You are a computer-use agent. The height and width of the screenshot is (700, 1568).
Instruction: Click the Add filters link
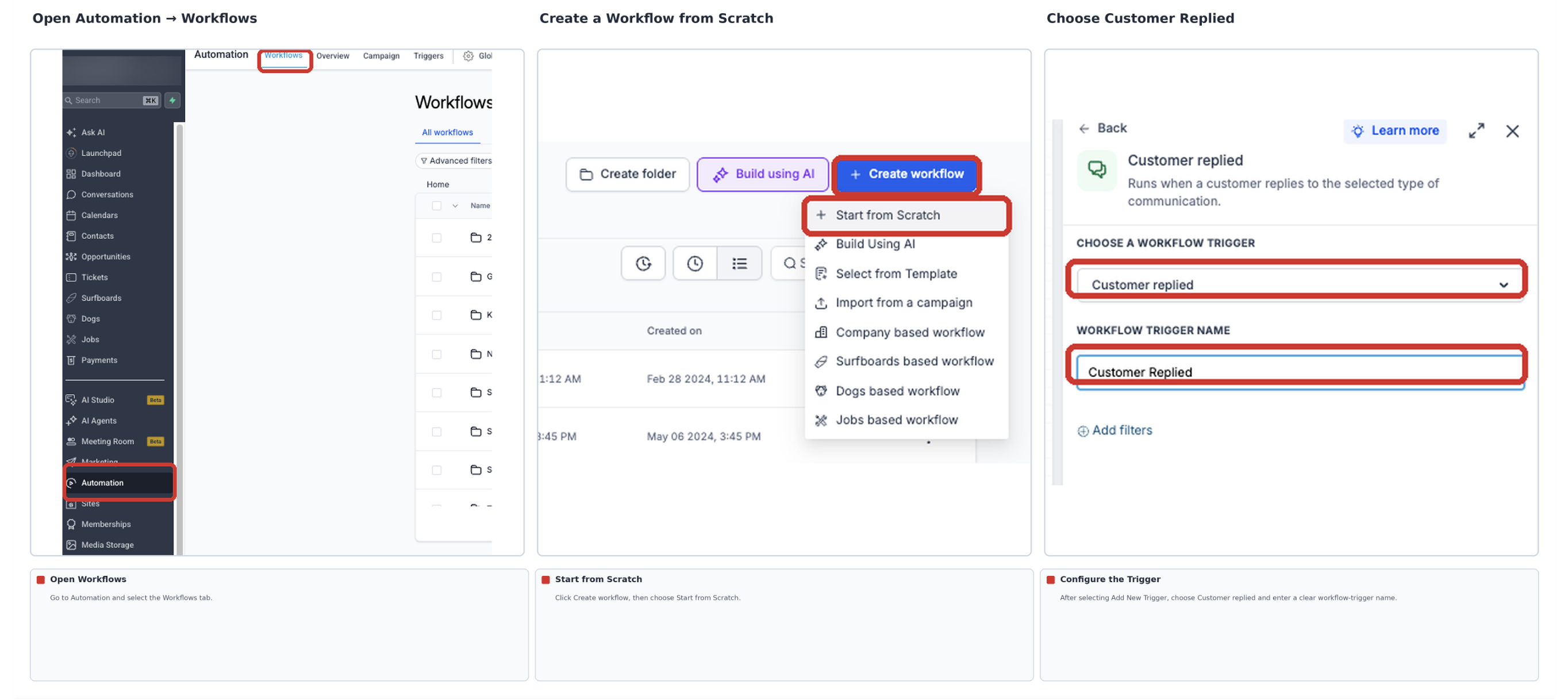1114,430
